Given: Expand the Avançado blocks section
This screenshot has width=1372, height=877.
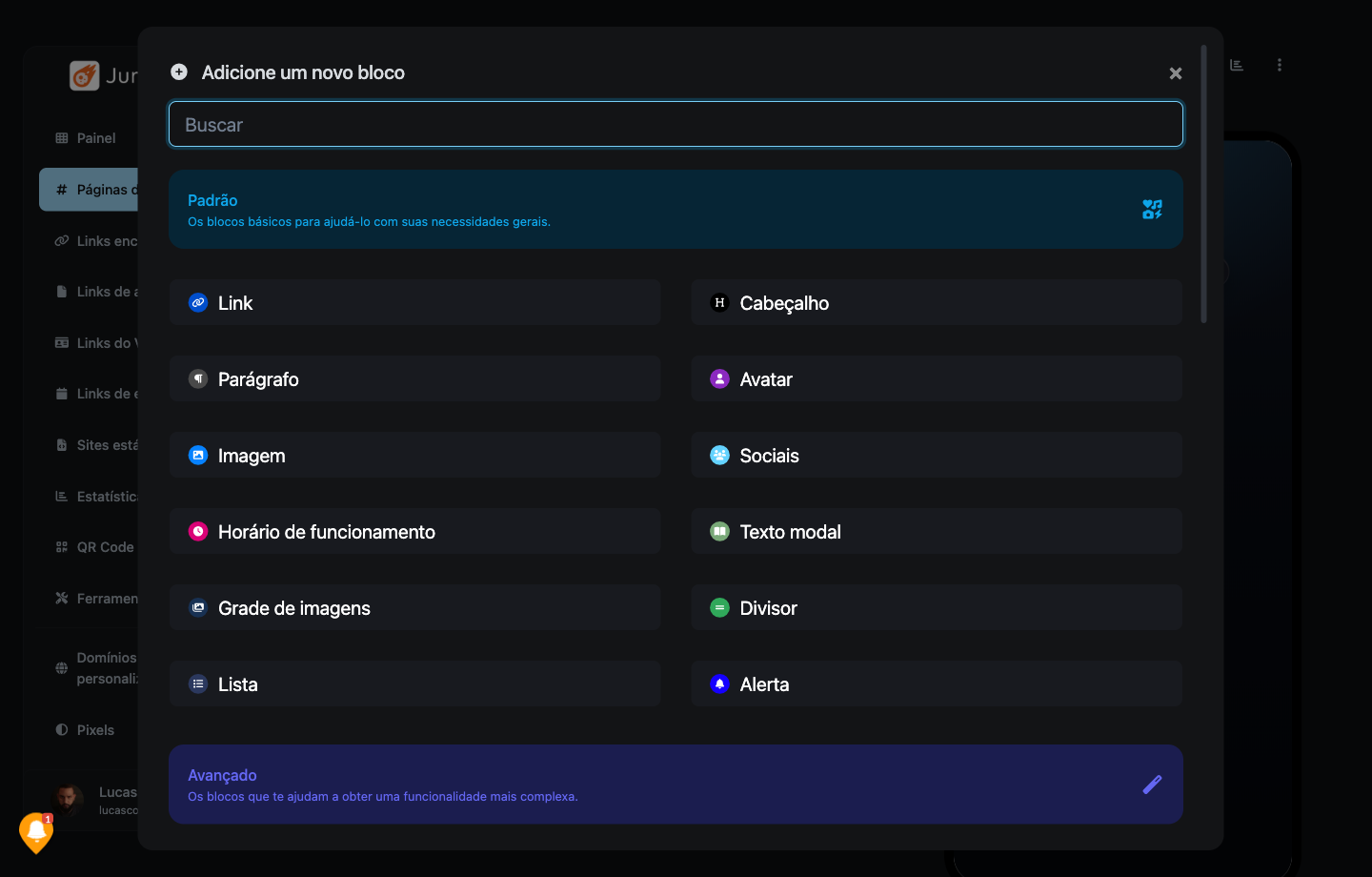Looking at the screenshot, I should 676,785.
